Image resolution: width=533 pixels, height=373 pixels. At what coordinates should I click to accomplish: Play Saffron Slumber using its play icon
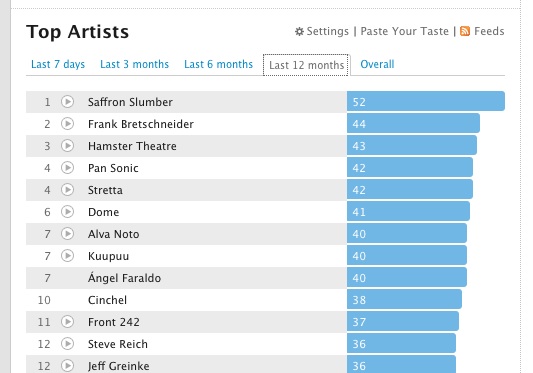(67, 102)
